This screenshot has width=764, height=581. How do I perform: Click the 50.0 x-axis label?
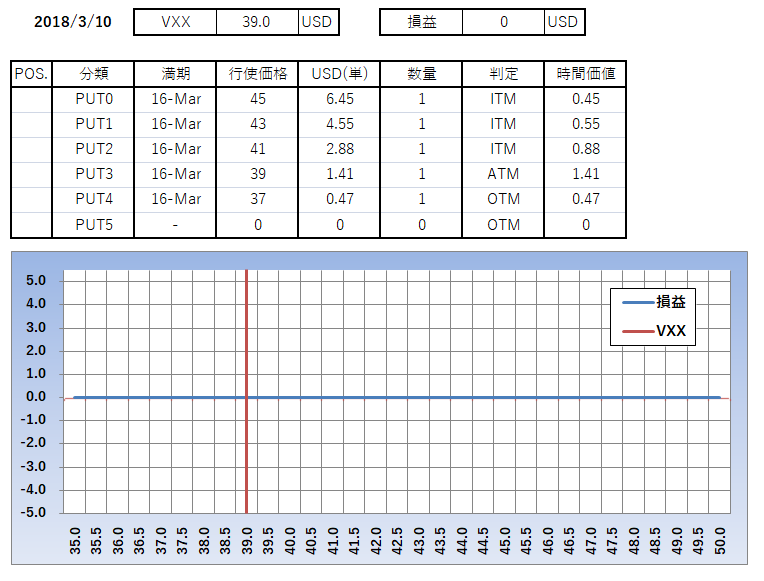(x=720, y=541)
